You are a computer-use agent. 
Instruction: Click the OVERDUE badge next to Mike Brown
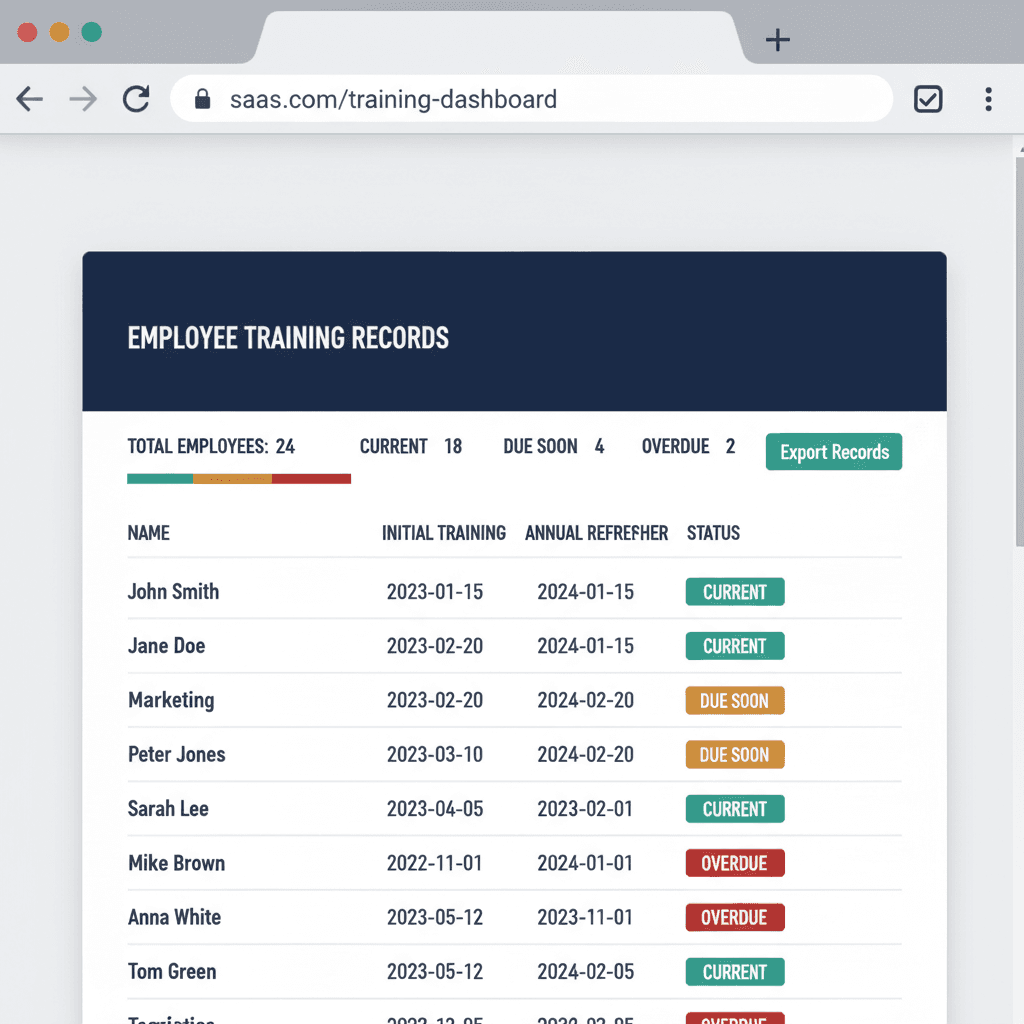pos(735,863)
